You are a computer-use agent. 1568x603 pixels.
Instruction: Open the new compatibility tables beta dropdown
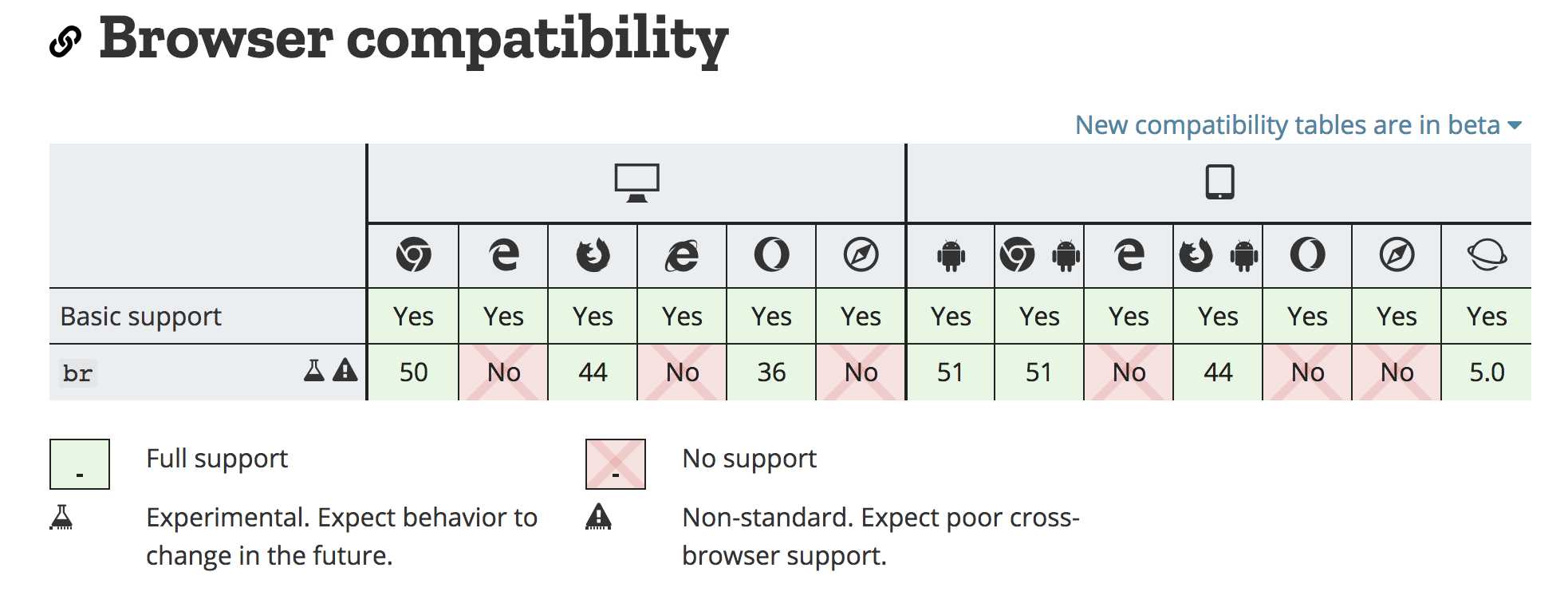point(1298,125)
